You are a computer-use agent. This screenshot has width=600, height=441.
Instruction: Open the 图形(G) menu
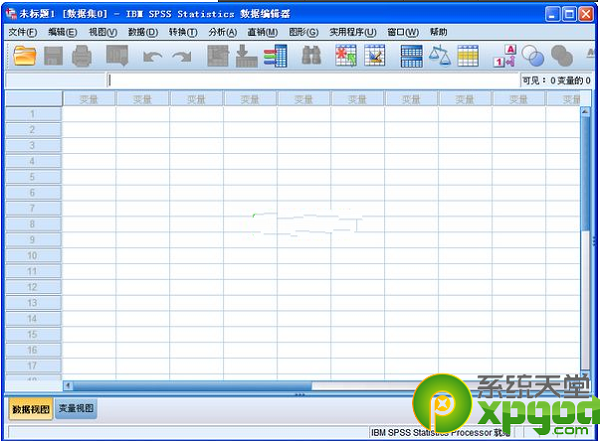pos(303,32)
